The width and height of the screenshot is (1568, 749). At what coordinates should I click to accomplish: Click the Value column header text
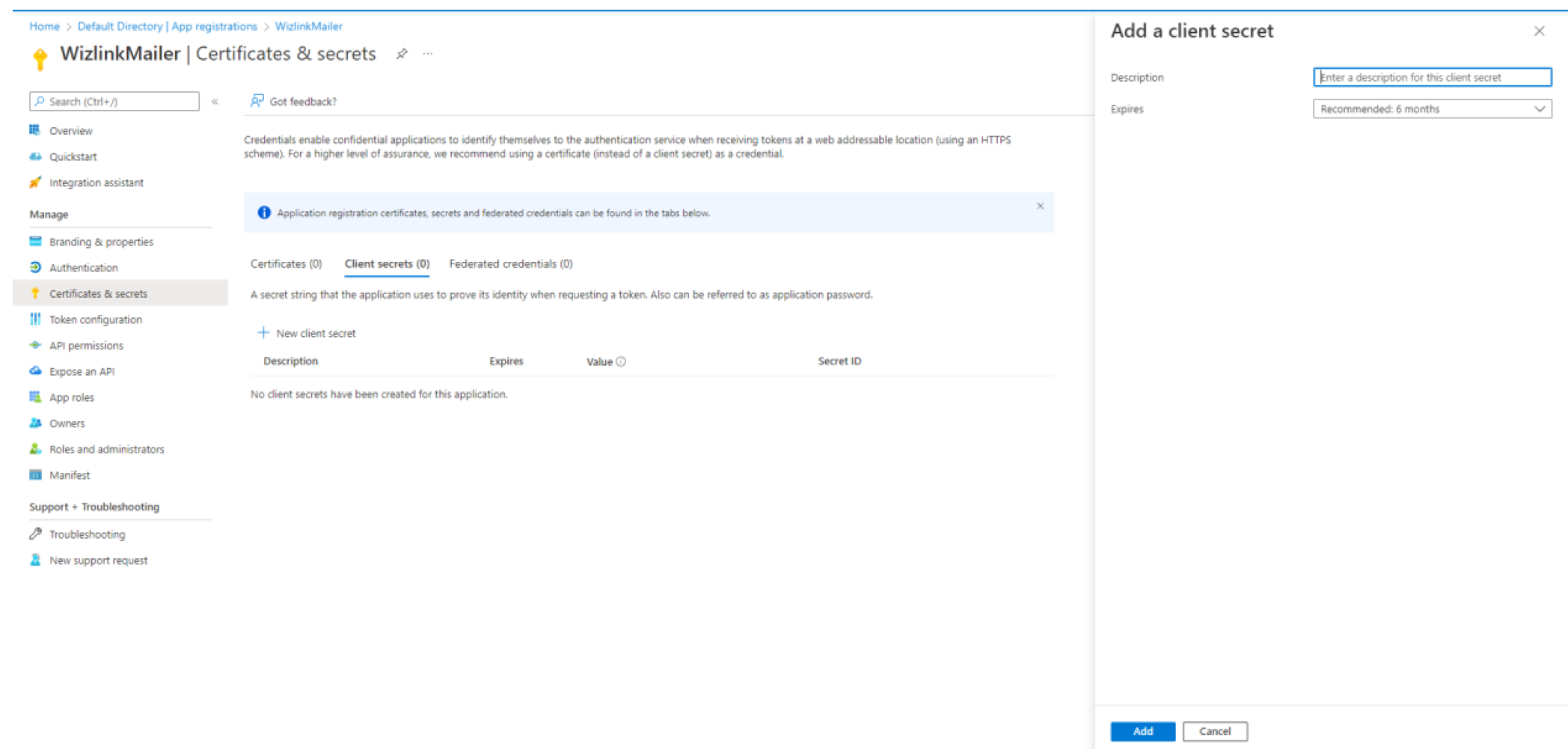pyautogui.click(x=599, y=361)
